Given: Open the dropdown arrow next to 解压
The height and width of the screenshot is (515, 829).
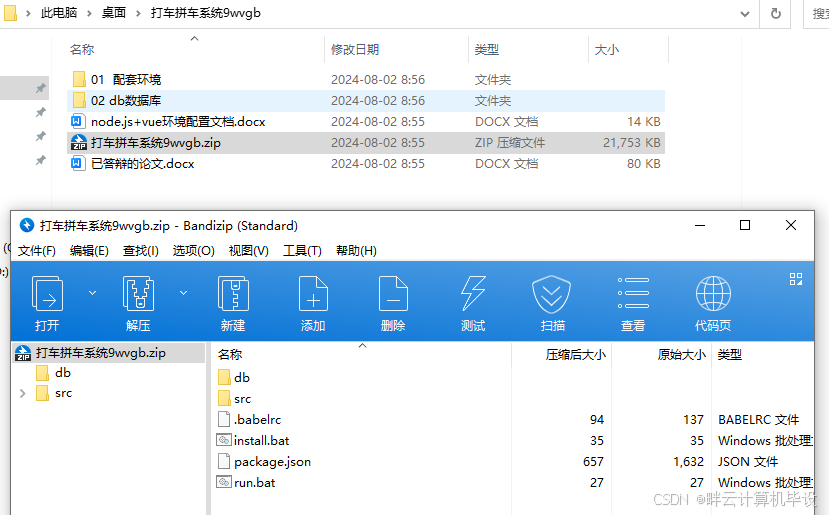Looking at the screenshot, I should coord(183,292).
